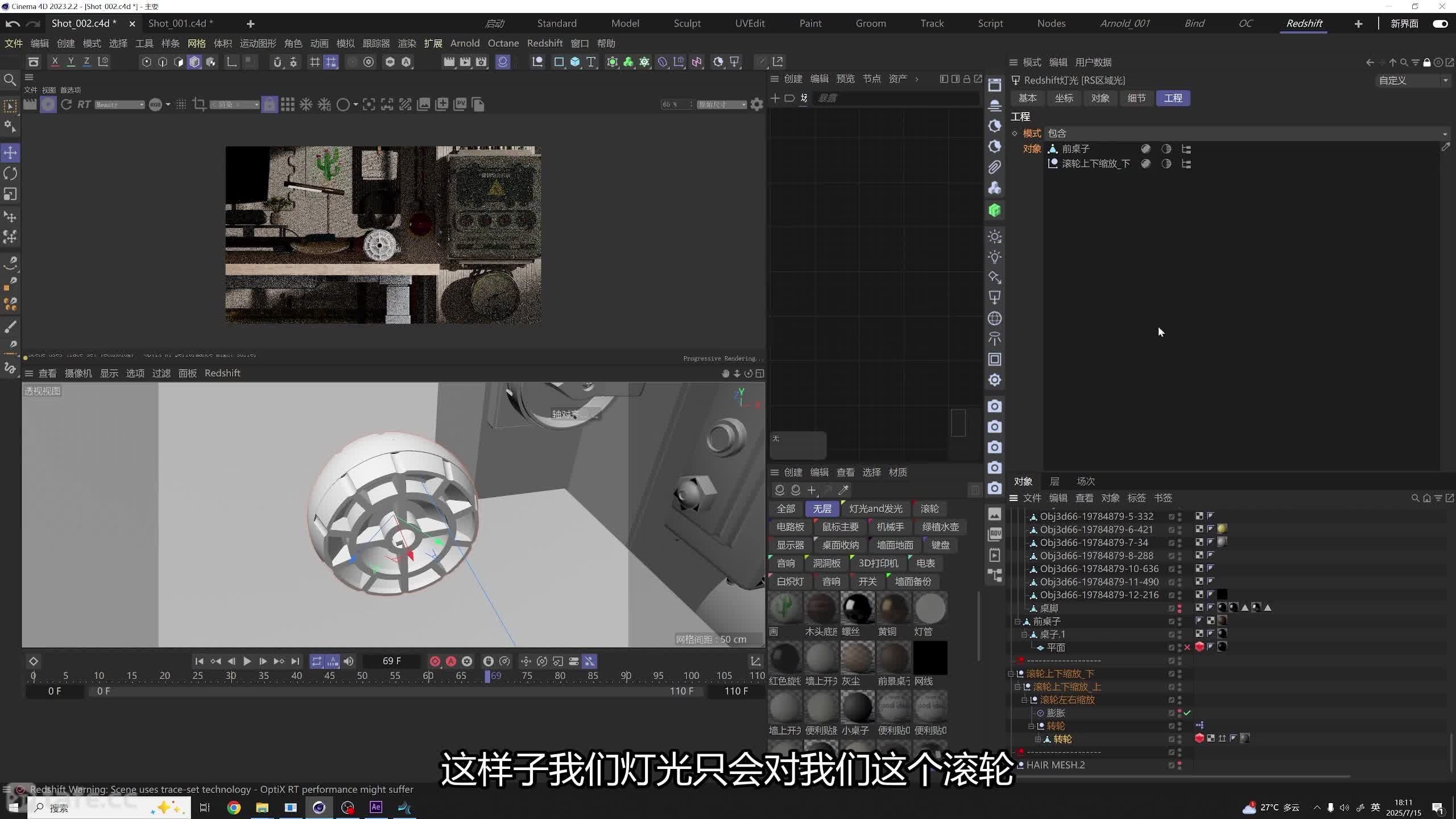Click the red record keyframe icon
The width and height of the screenshot is (1456, 819).
(435, 661)
